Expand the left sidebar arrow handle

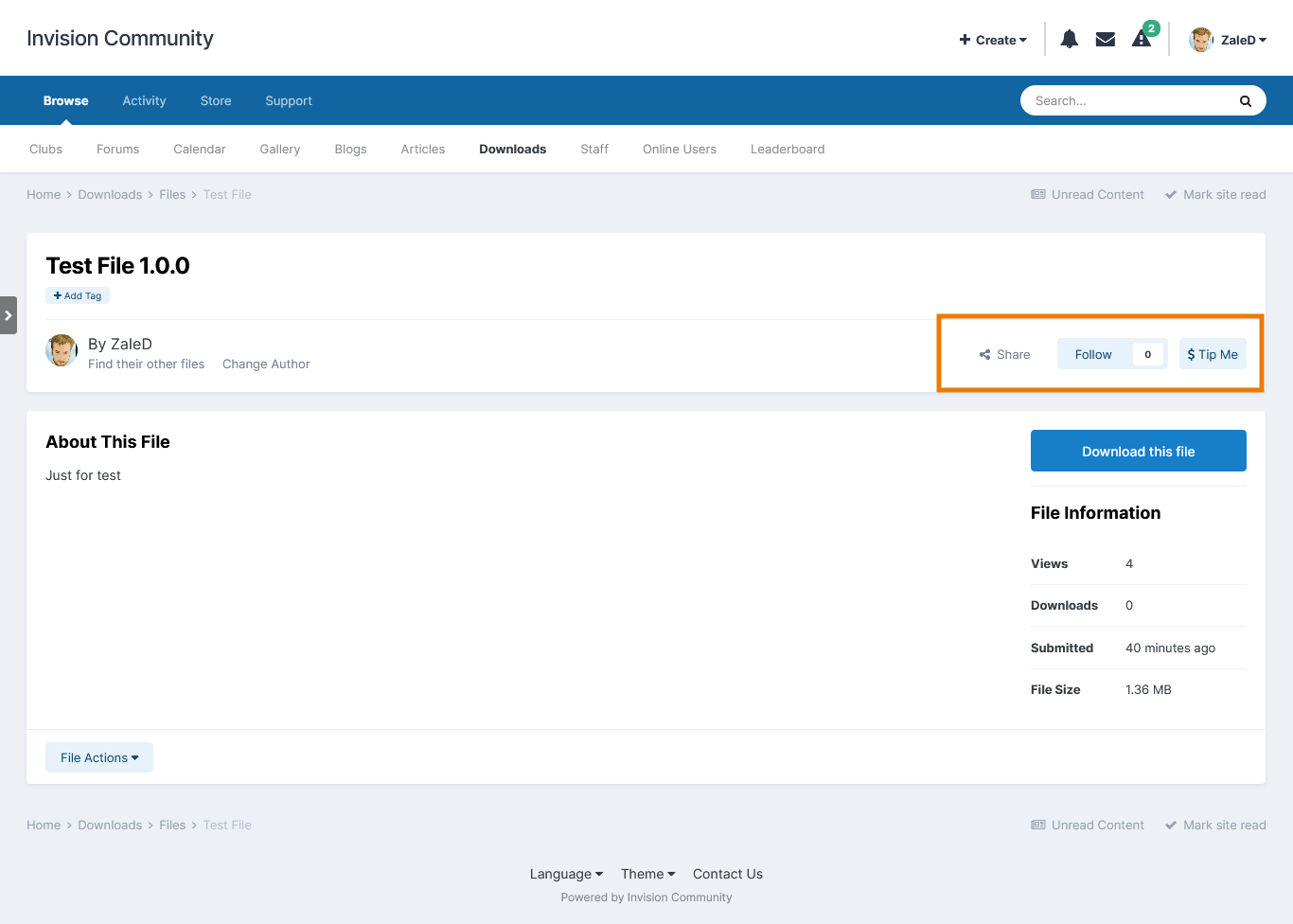tap(9, 315)
